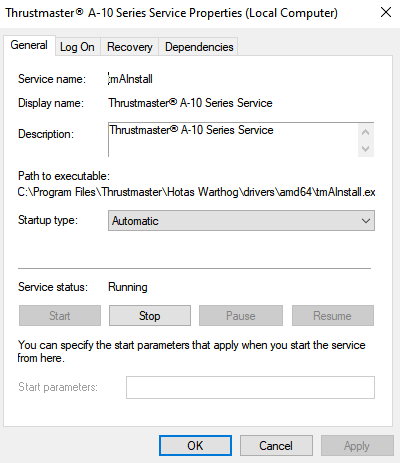Click inside the Description text box
This screenshot has width=400, height=463.
[233, 140]
